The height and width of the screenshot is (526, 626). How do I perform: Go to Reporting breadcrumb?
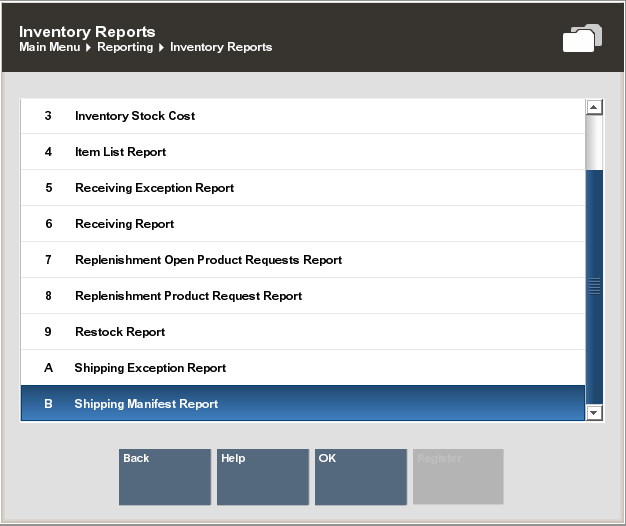[x=125, y=47]
